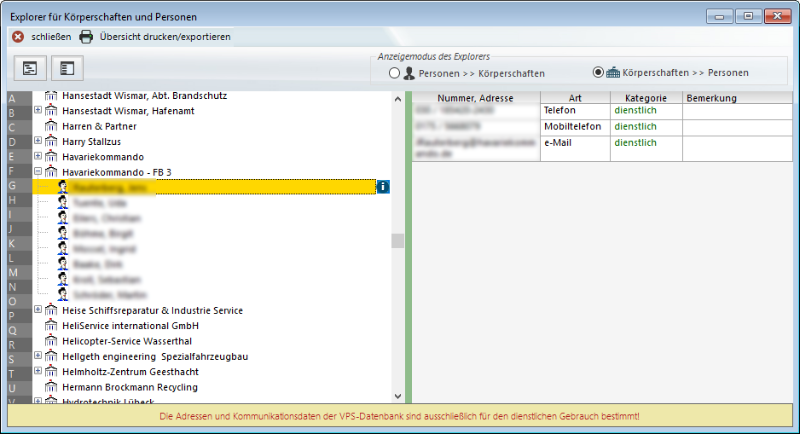Expand Hansestadt Wismar, Hafenamt node
Viewport: 800px width, 434px height.
[38, 110]
